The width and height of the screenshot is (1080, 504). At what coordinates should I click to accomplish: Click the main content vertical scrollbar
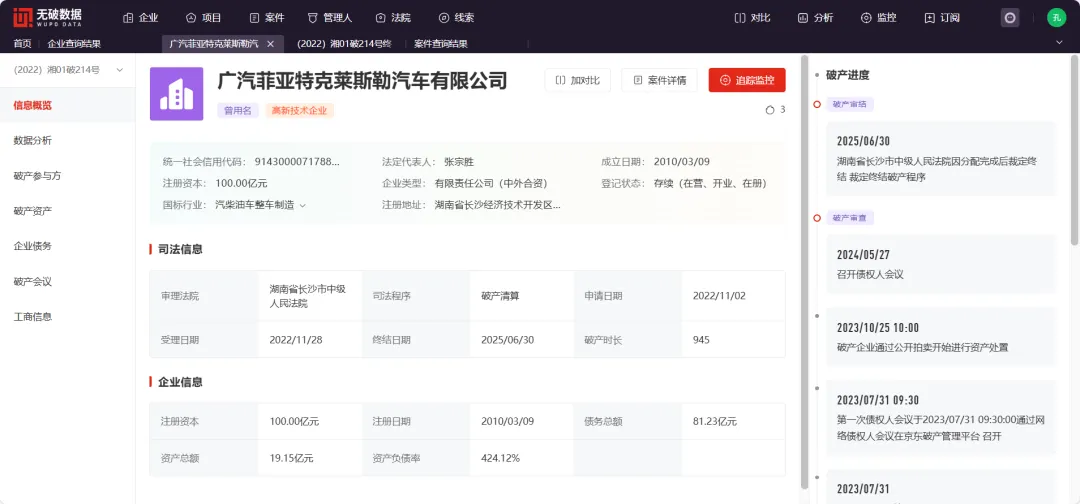click(x=804, y=271)
